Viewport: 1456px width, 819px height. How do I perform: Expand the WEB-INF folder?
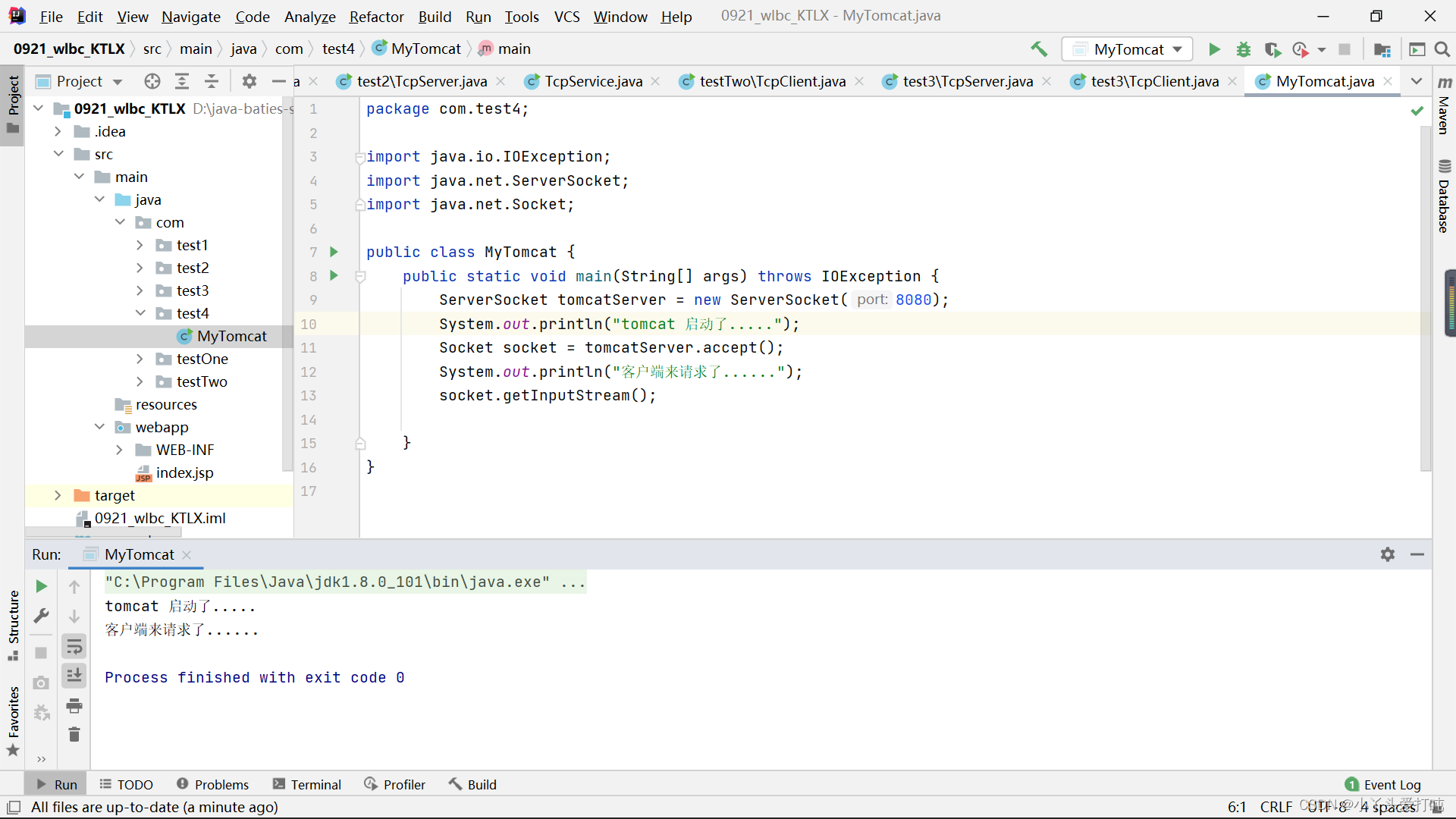coord(119,450)
